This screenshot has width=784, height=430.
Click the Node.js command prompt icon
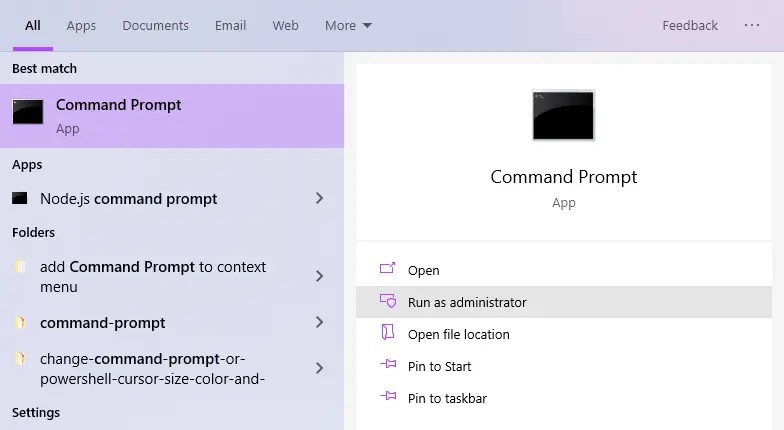coord(20,198)
